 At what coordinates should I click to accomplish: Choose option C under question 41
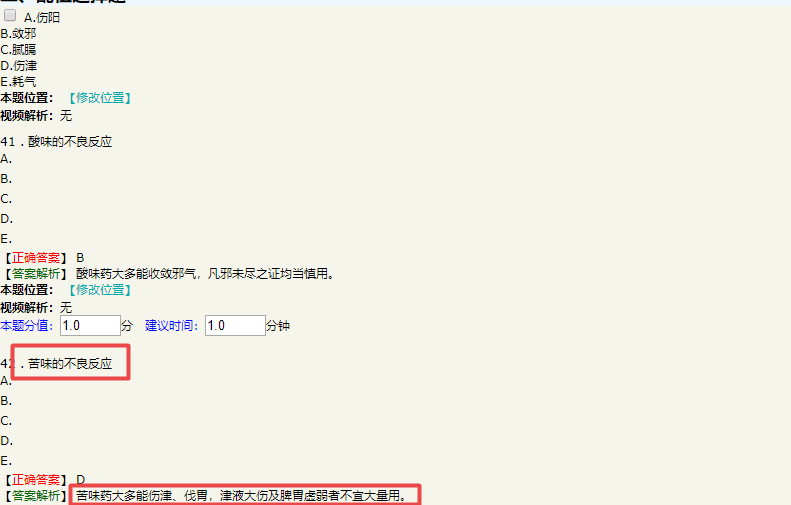(x=6, y=199)
